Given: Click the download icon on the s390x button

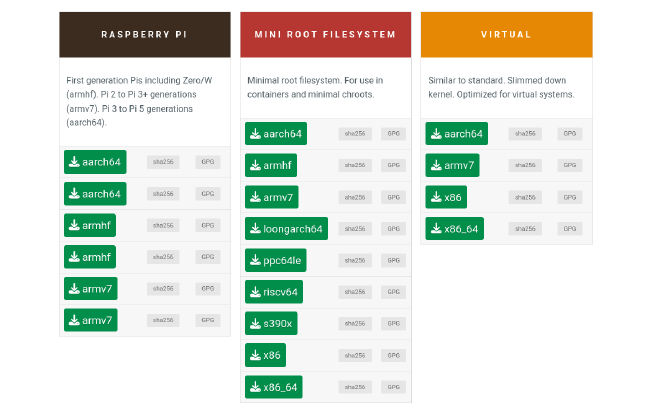Looking at the screenshot, I should coord(256,324).
